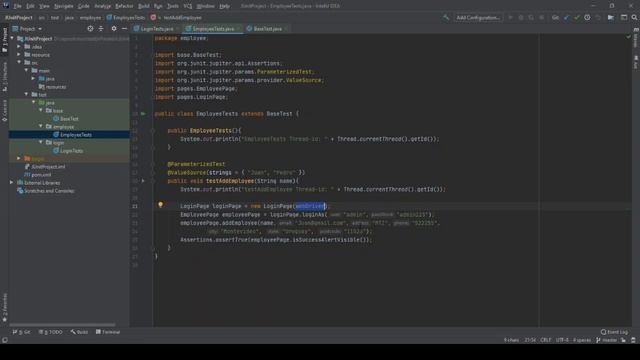
Task: Open the Build tool window
Action: [79, 332]
